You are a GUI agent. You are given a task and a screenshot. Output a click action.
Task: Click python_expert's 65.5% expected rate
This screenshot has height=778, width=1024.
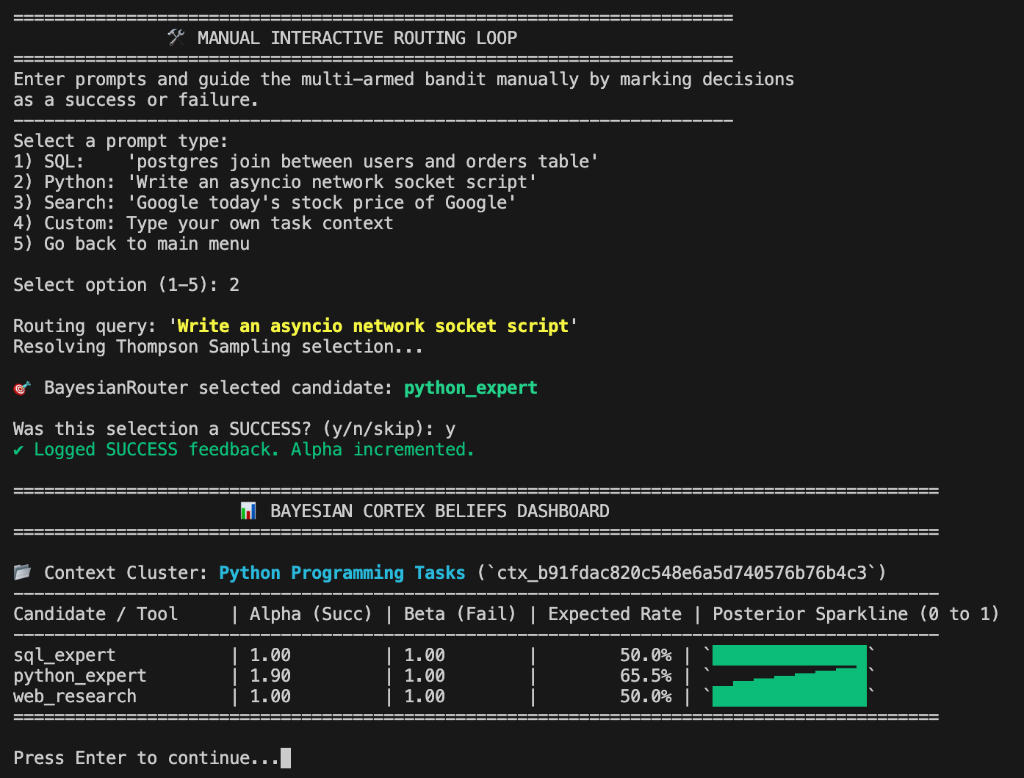click(645, 676)
